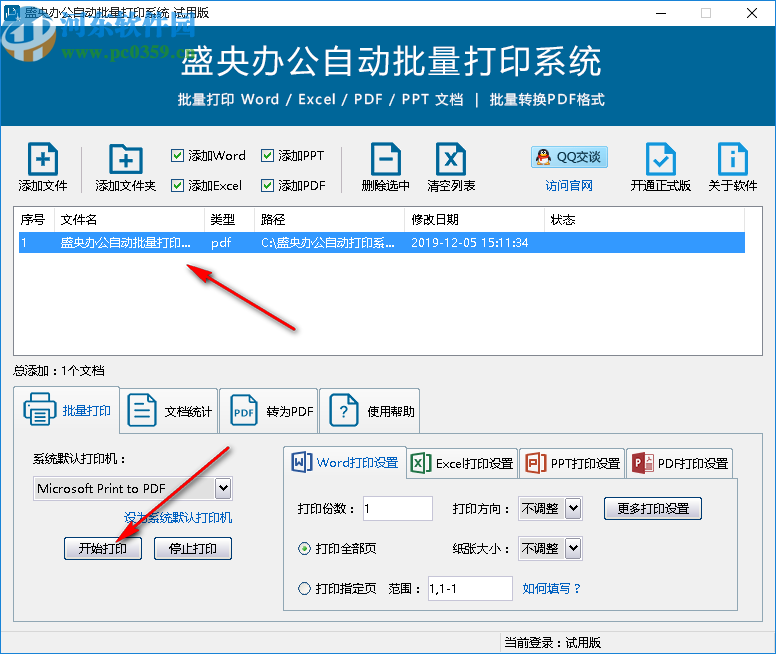The height and width of the screenshot is (654, 776).
Task: Uncheck the 添加Word checkbox
Action: 177,155
